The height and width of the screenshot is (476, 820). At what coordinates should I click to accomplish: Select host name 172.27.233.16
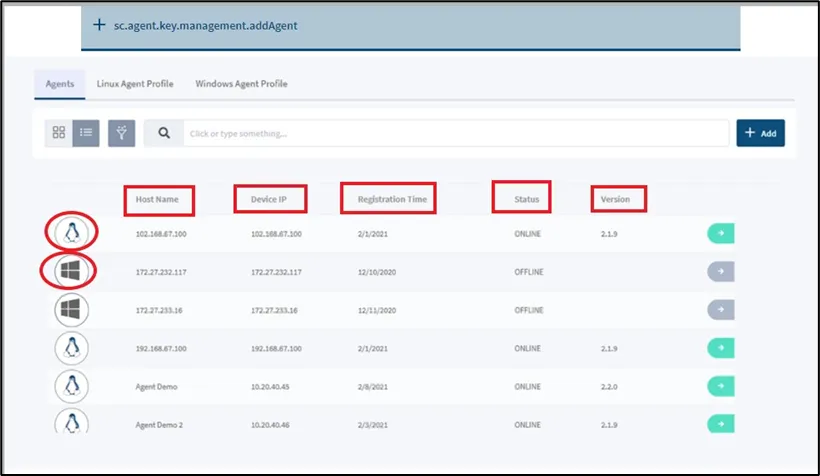click(159, 310)
